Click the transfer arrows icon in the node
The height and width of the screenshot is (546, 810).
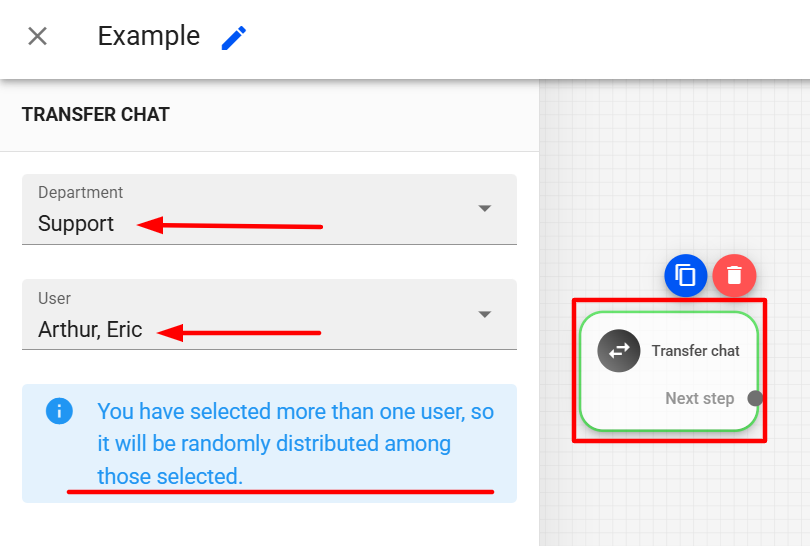pyautogui.click(x=619, y=351)
